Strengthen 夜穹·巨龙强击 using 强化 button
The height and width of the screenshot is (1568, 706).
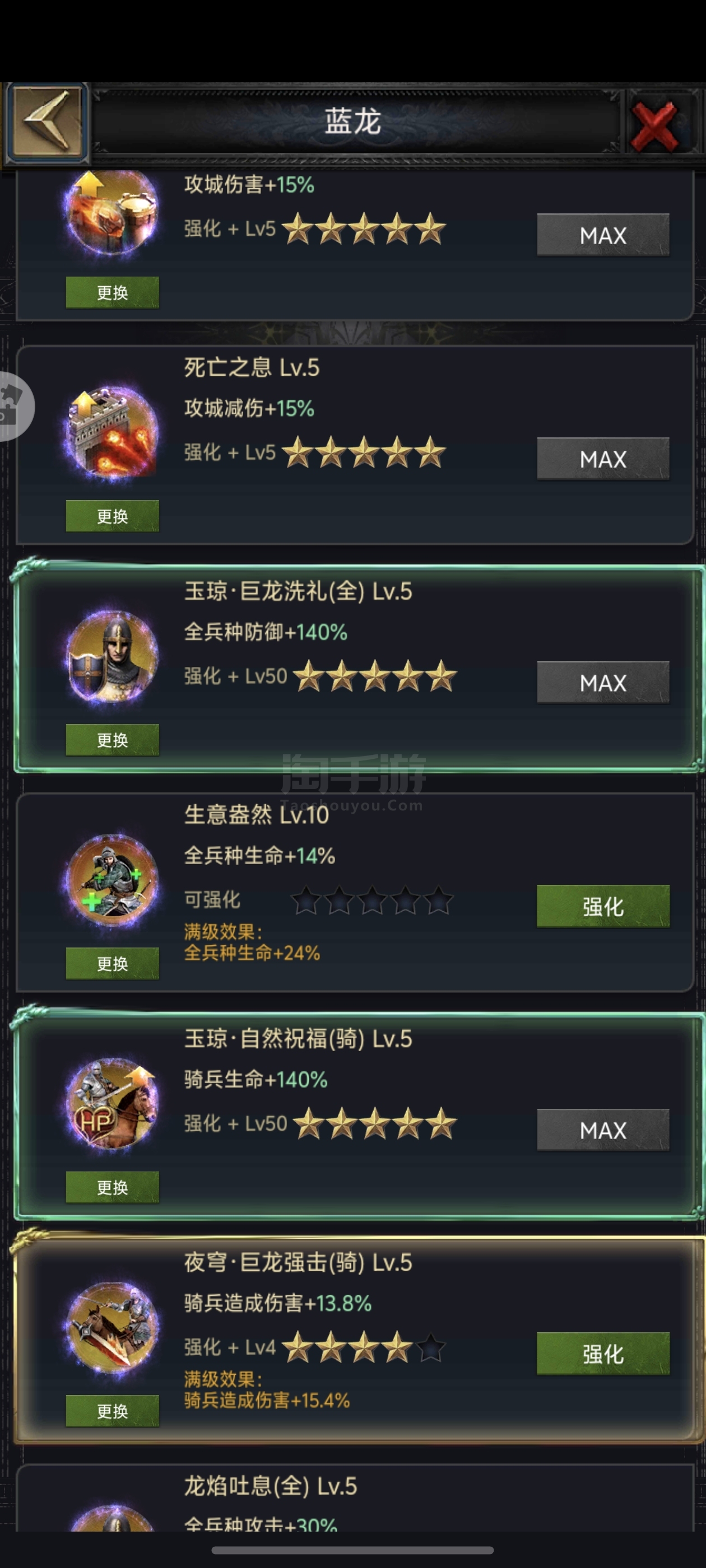(x=603, y=1354)
